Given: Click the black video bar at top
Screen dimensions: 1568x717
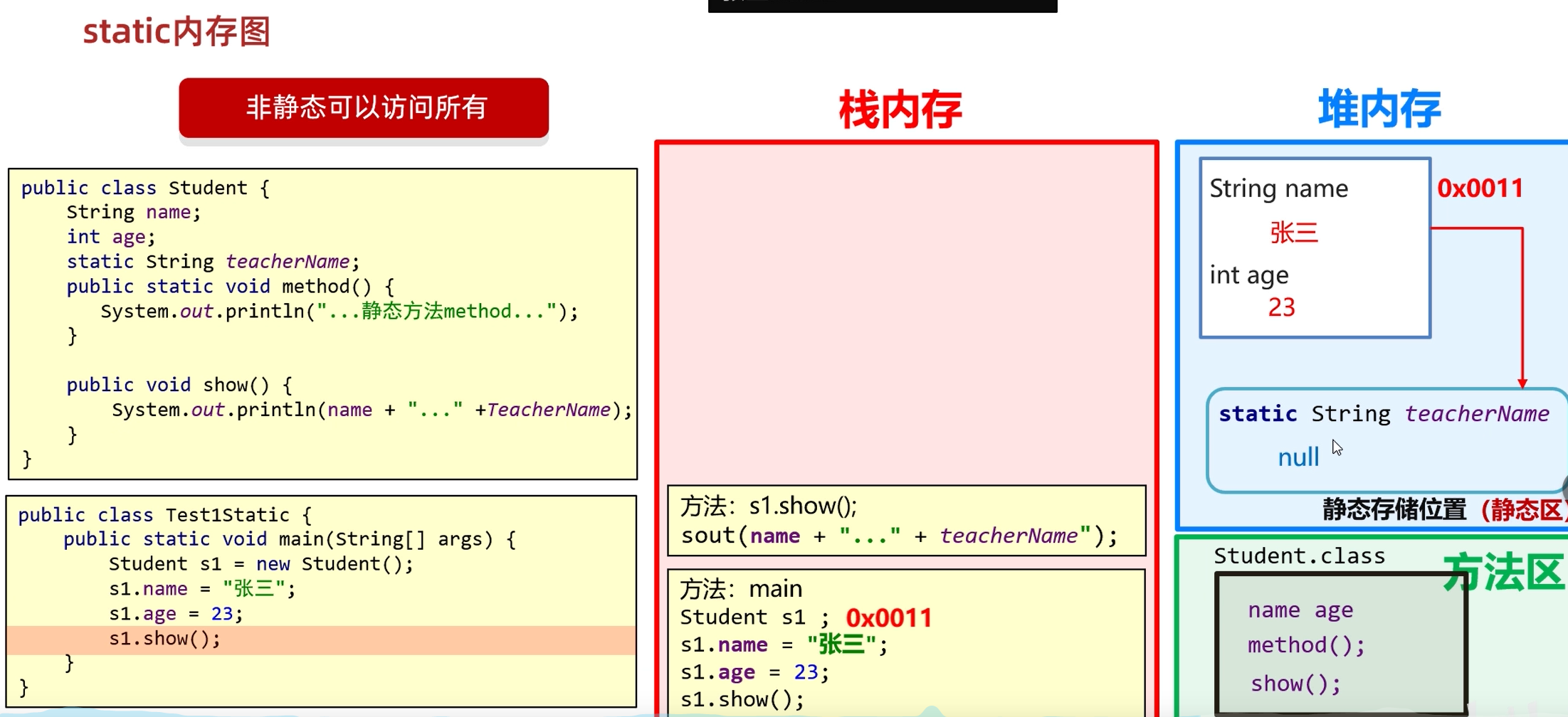Looking at the screenshot, I should 883,6.
